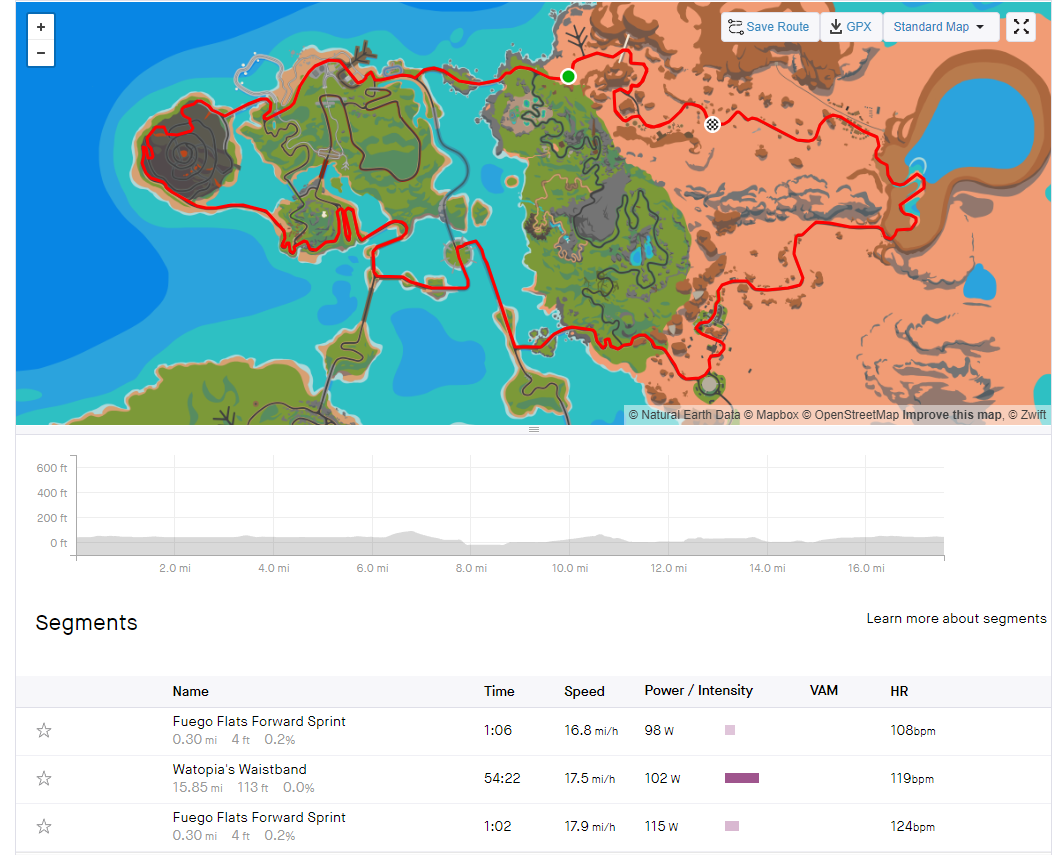Click the Segments heading

pyautogui.click(x=86, y=623)
